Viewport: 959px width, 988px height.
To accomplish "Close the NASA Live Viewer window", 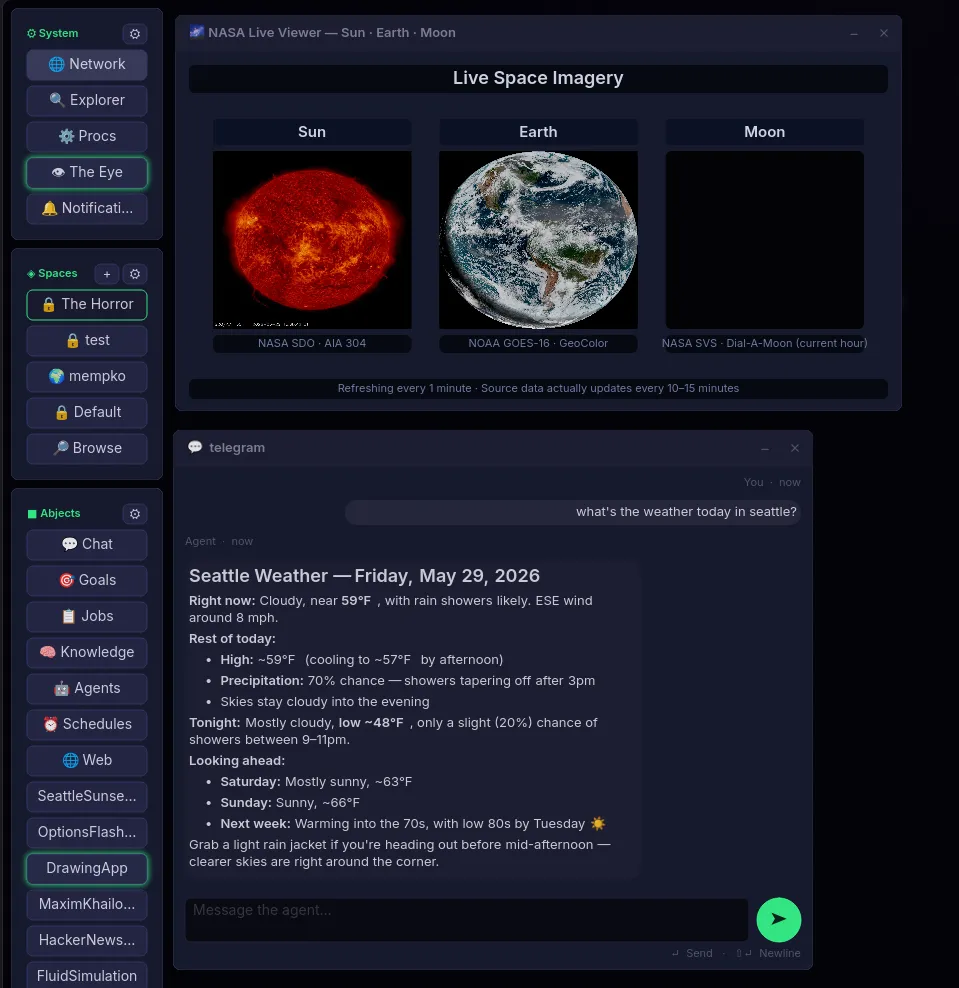I will (884, 33).
